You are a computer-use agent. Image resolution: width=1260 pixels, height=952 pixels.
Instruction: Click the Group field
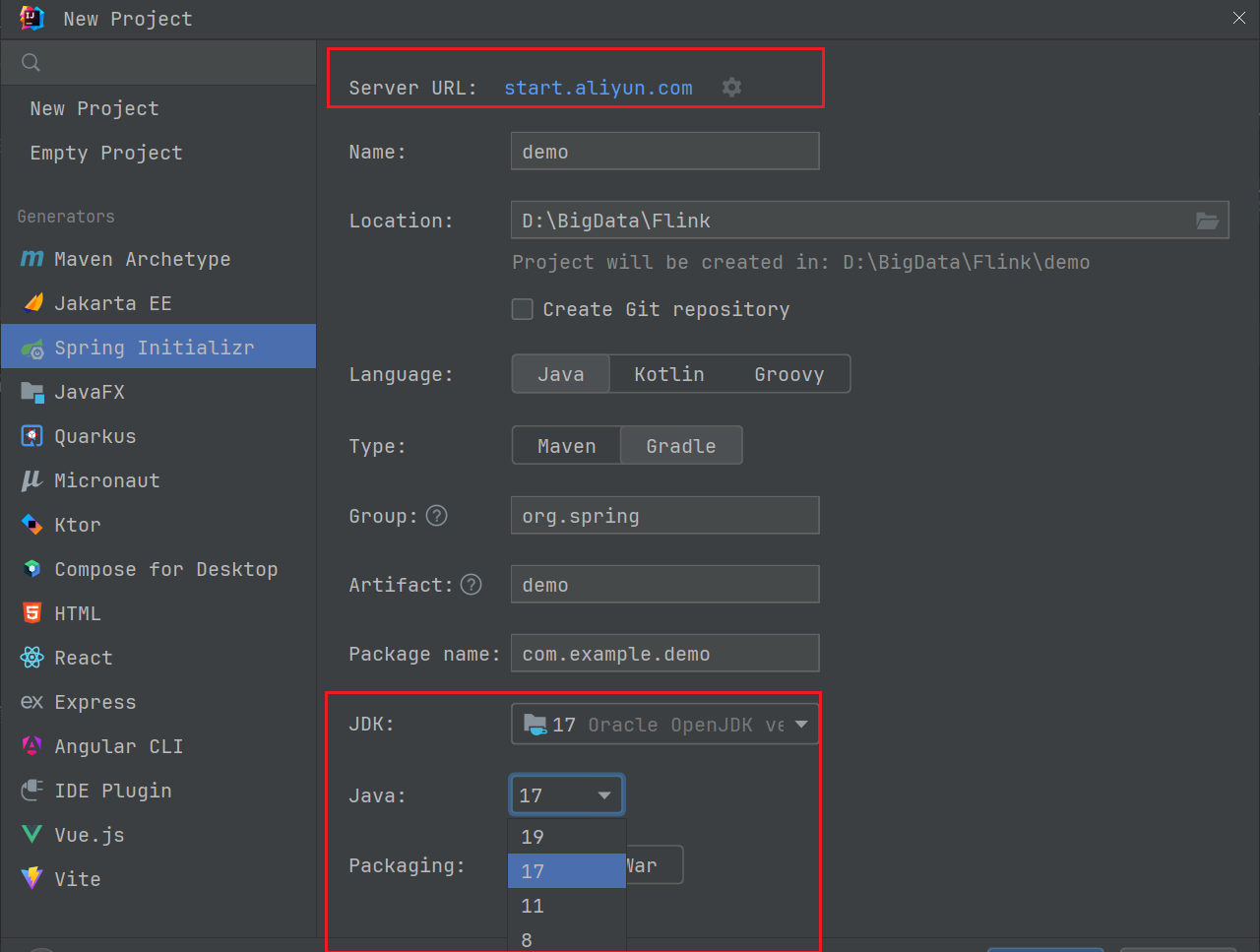[x=664, y=516]
